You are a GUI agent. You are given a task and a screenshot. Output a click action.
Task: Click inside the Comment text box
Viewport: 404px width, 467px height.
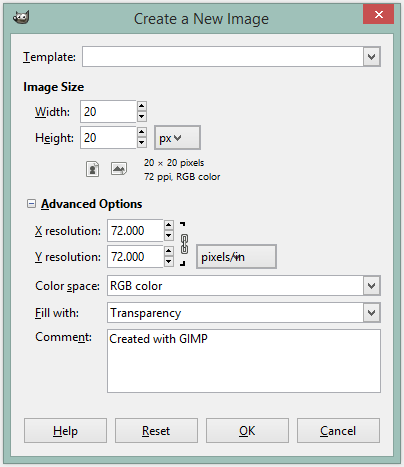(244, 361)
